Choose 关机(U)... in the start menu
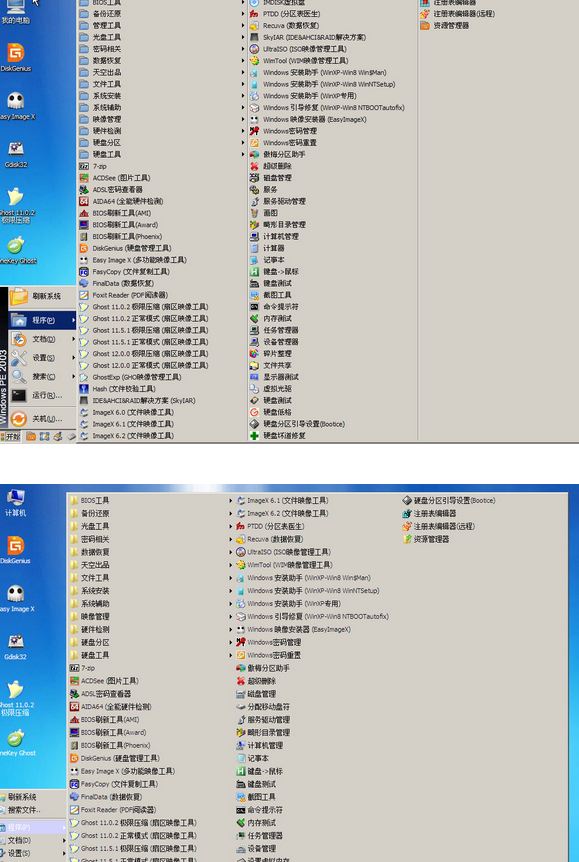This screenshot has width=579, height=862. (42, 419)
